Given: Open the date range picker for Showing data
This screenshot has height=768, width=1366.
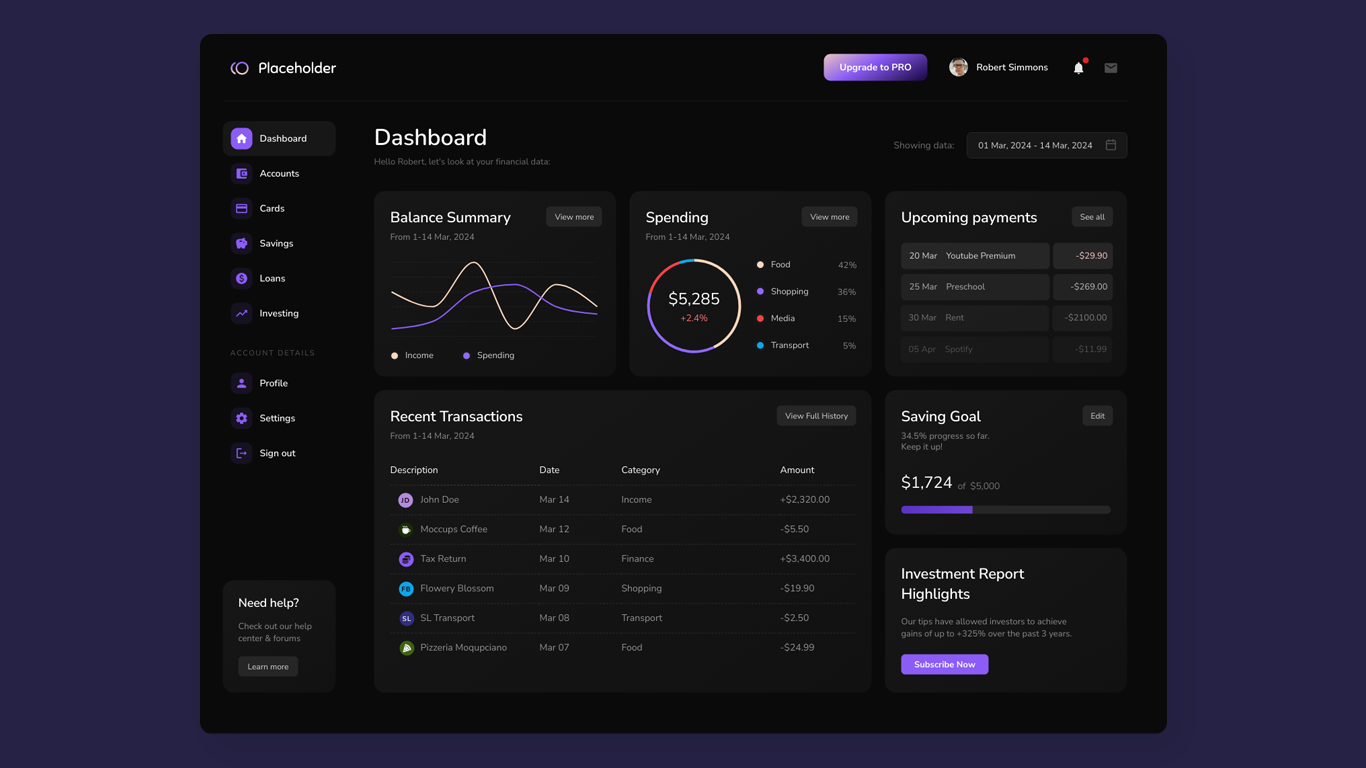Looking at the screenshot, I should pos(1046,145).
